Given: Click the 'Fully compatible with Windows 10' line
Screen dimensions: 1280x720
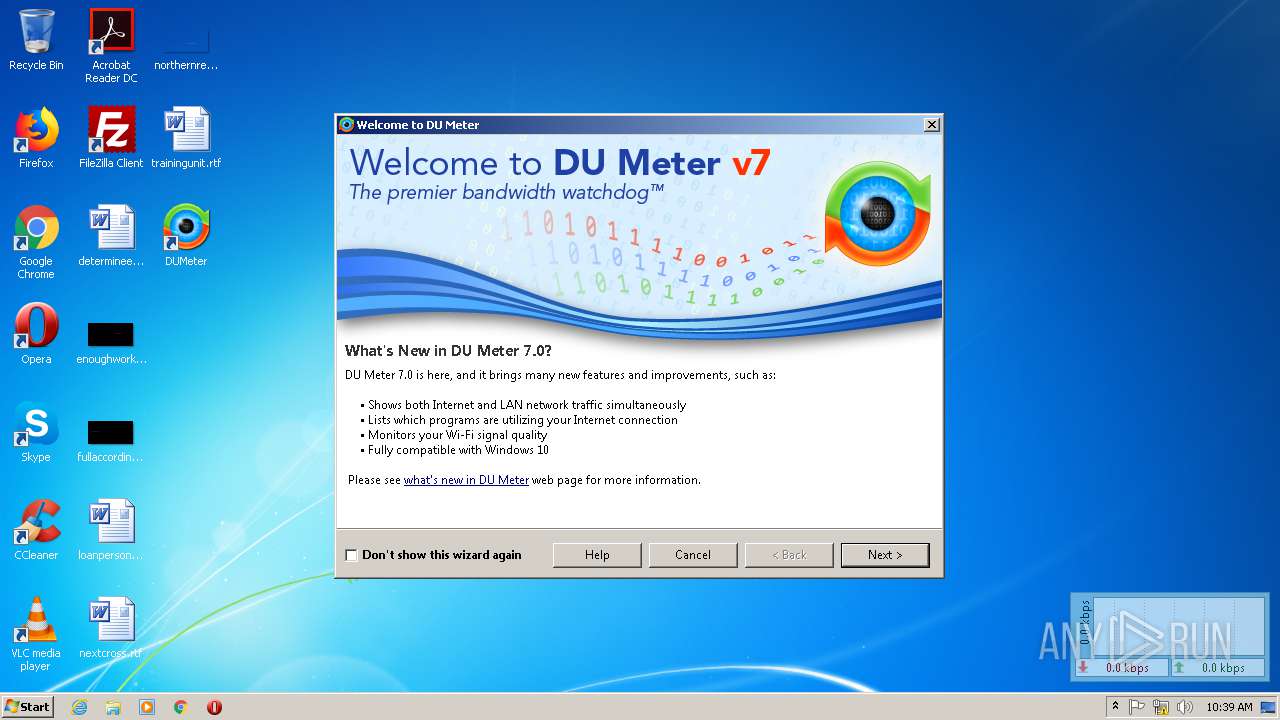Looking at the screenshot, I should [458, 450].
